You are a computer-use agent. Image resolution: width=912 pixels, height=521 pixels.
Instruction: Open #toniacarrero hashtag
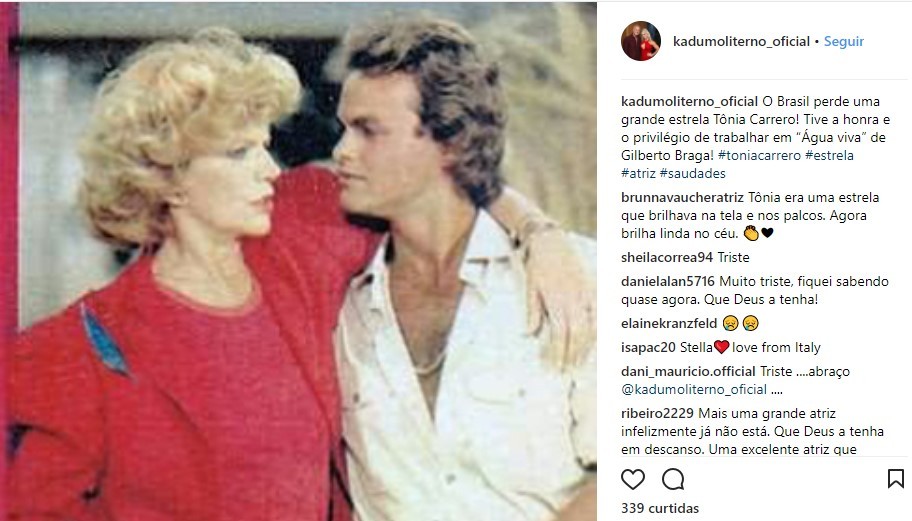pyautogui.click(x=759, y=155)
